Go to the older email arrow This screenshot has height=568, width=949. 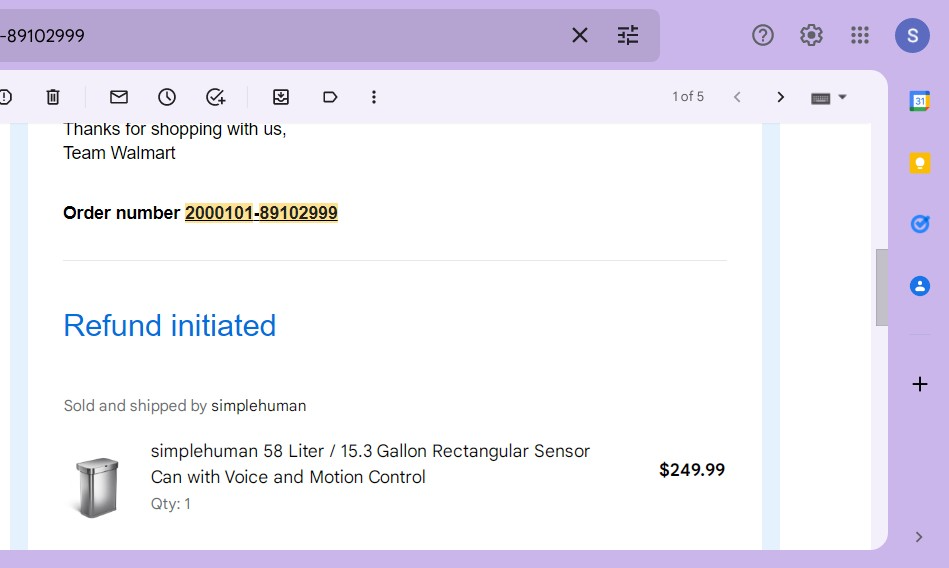[x=780, y=97]
